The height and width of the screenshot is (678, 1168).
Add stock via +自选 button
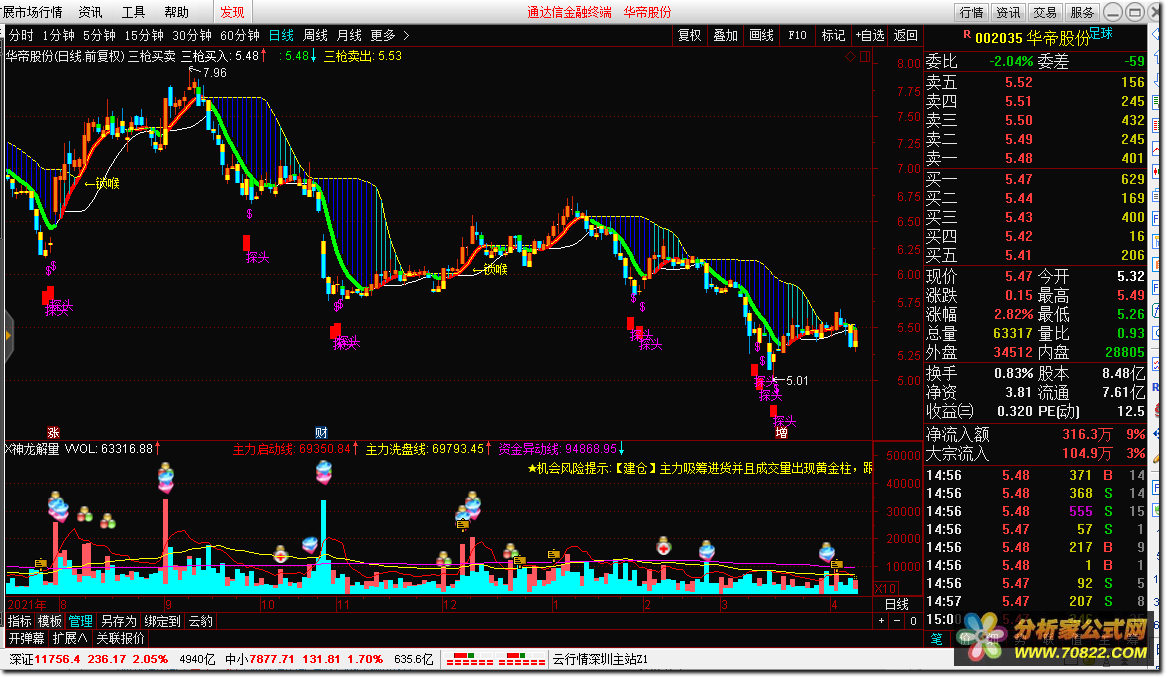(869, 35)
